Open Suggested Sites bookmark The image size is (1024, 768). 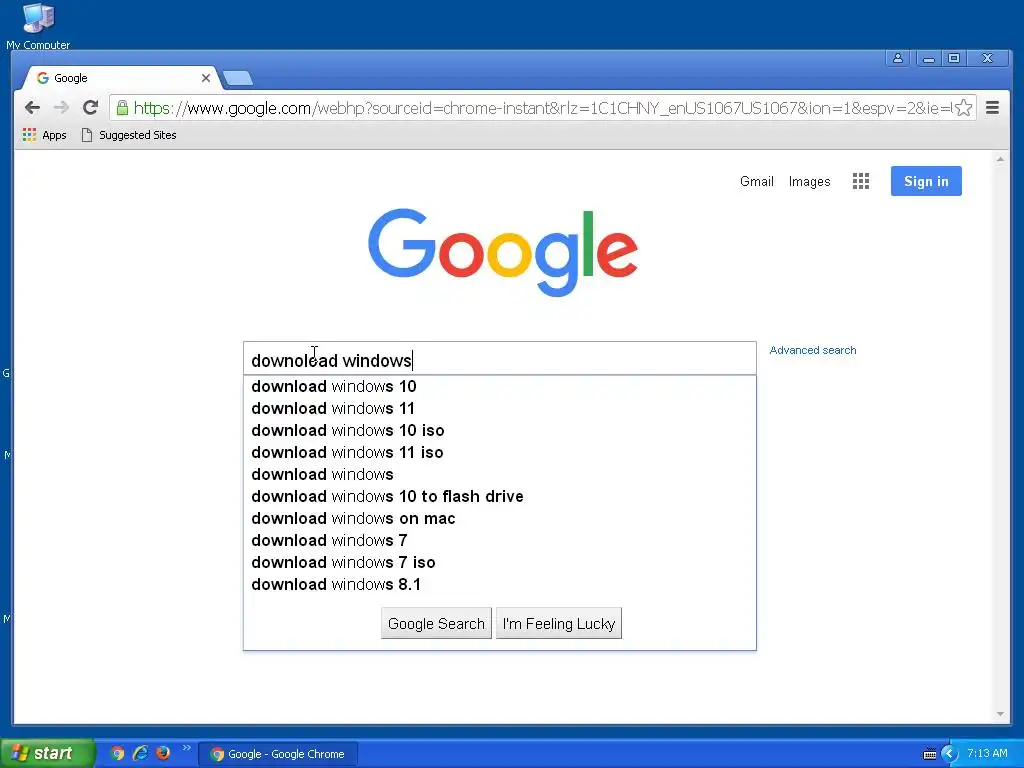tap(129, 135)
